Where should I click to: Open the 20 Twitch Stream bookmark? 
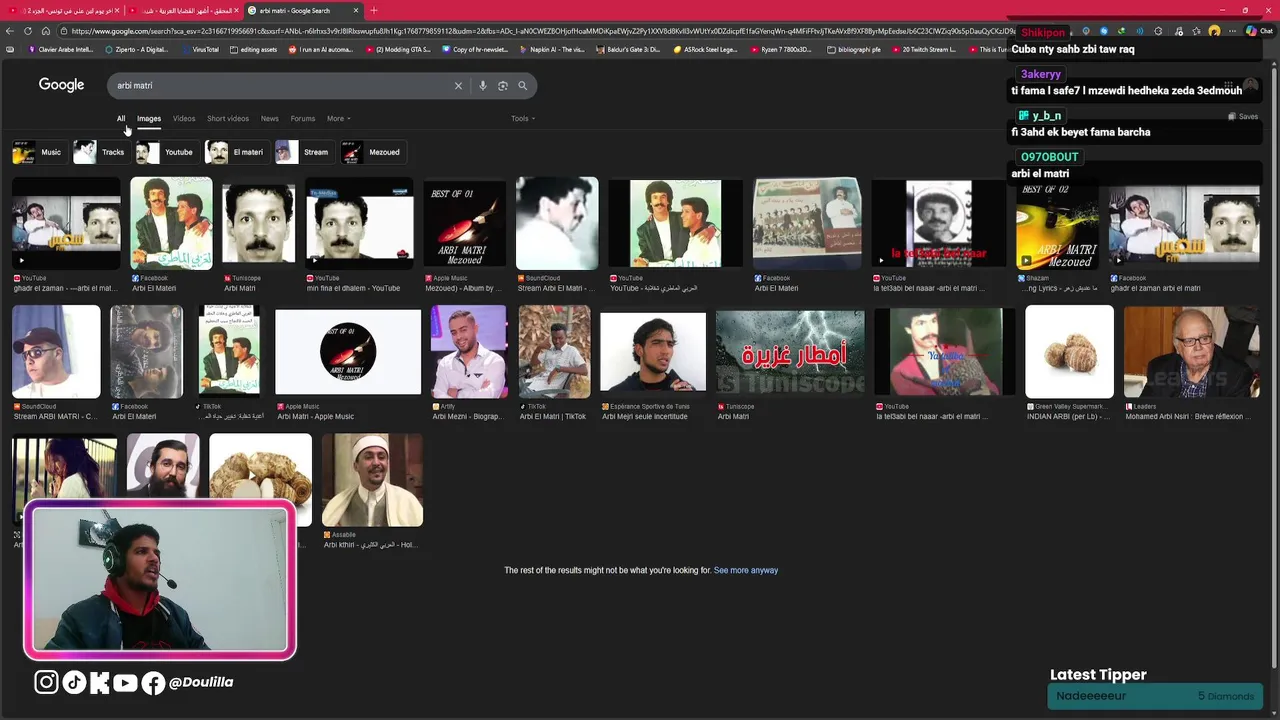coord(923,49)
